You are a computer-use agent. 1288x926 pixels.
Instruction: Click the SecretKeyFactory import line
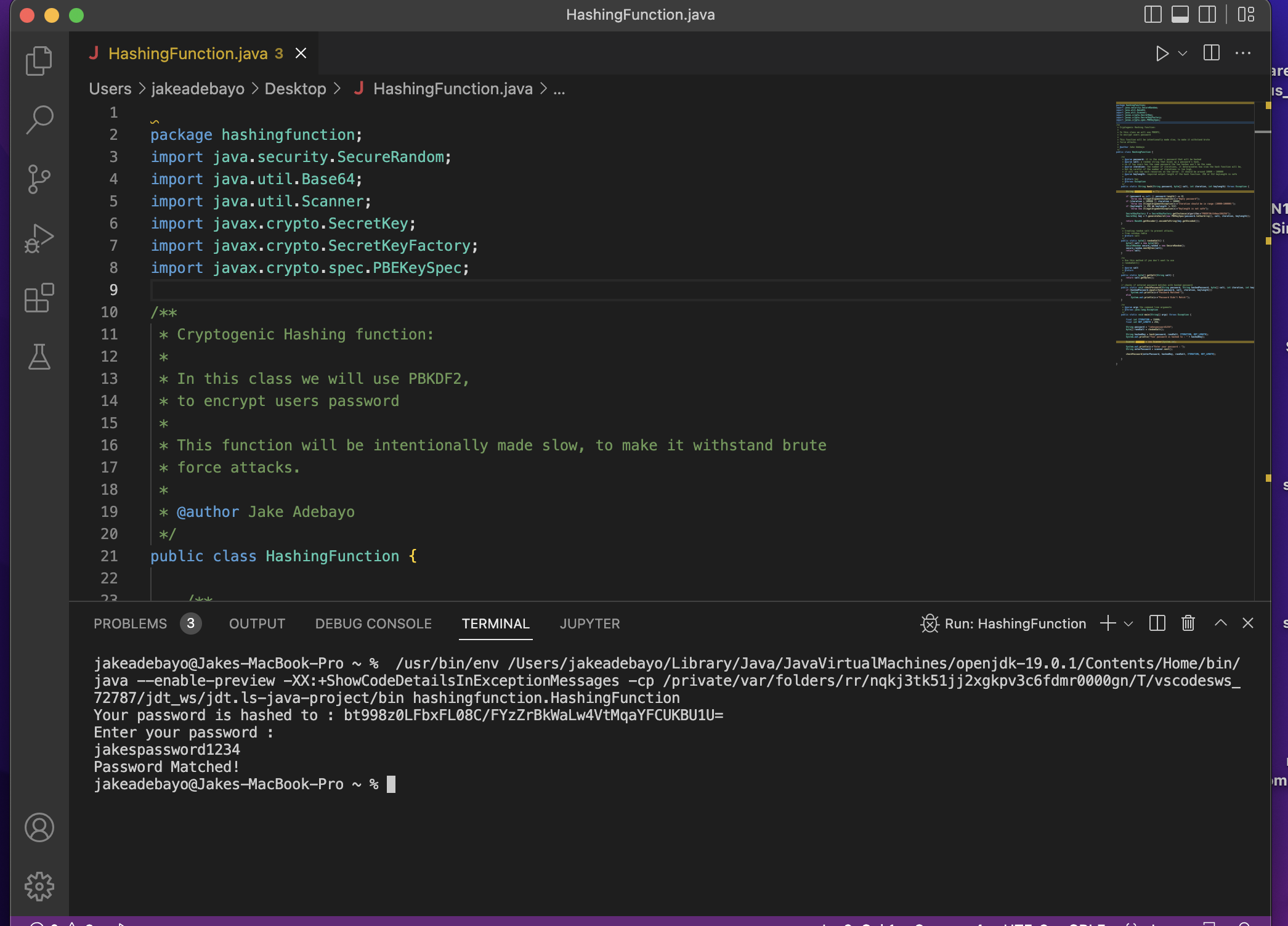314,245
